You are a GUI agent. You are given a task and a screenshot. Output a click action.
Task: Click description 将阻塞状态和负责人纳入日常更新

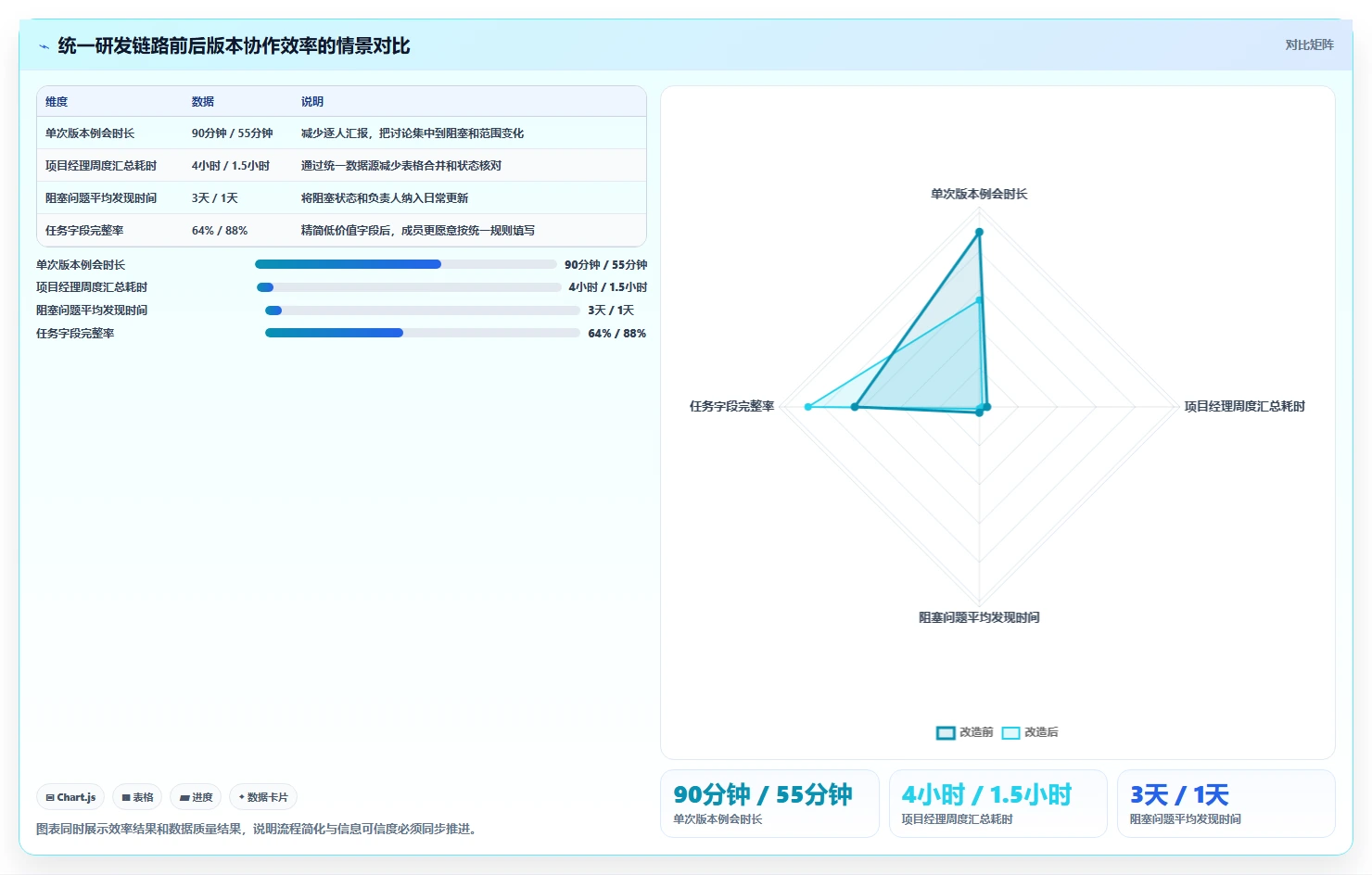tap(385, 198)
